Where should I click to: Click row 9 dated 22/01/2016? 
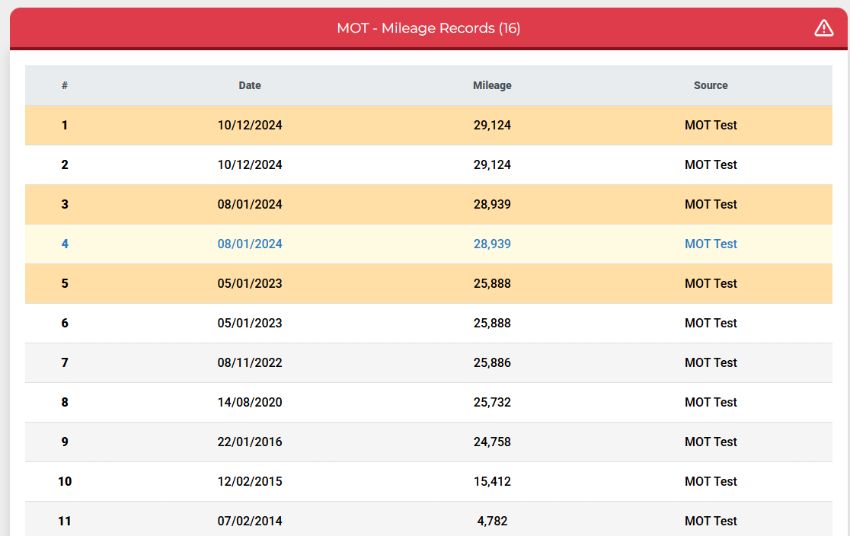pos(428,442)
